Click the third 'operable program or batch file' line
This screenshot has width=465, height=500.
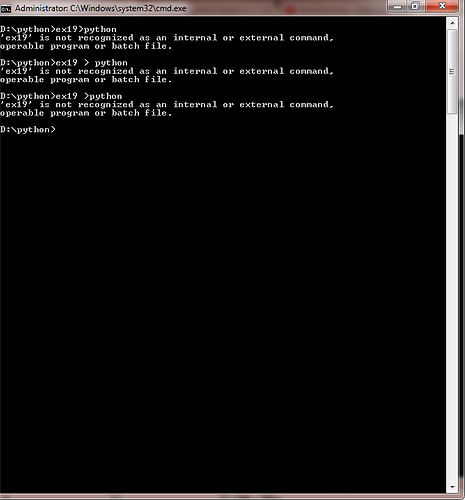click(x=86, y=113)
